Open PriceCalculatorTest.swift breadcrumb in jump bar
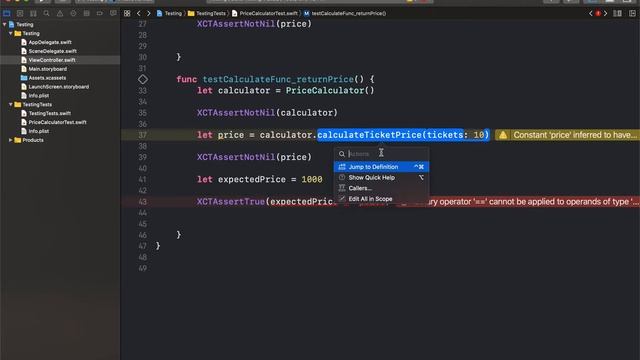Screen dimensions: 640x360 [x=265, y=13]
